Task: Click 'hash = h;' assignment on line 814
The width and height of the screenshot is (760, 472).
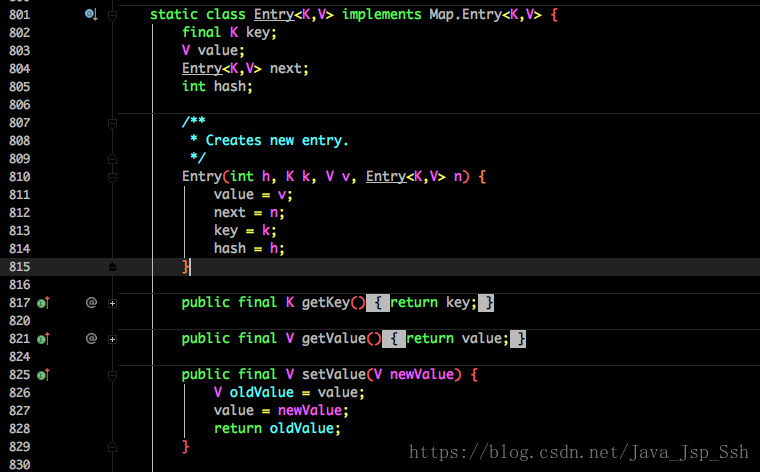Action: tap(249, 248)
